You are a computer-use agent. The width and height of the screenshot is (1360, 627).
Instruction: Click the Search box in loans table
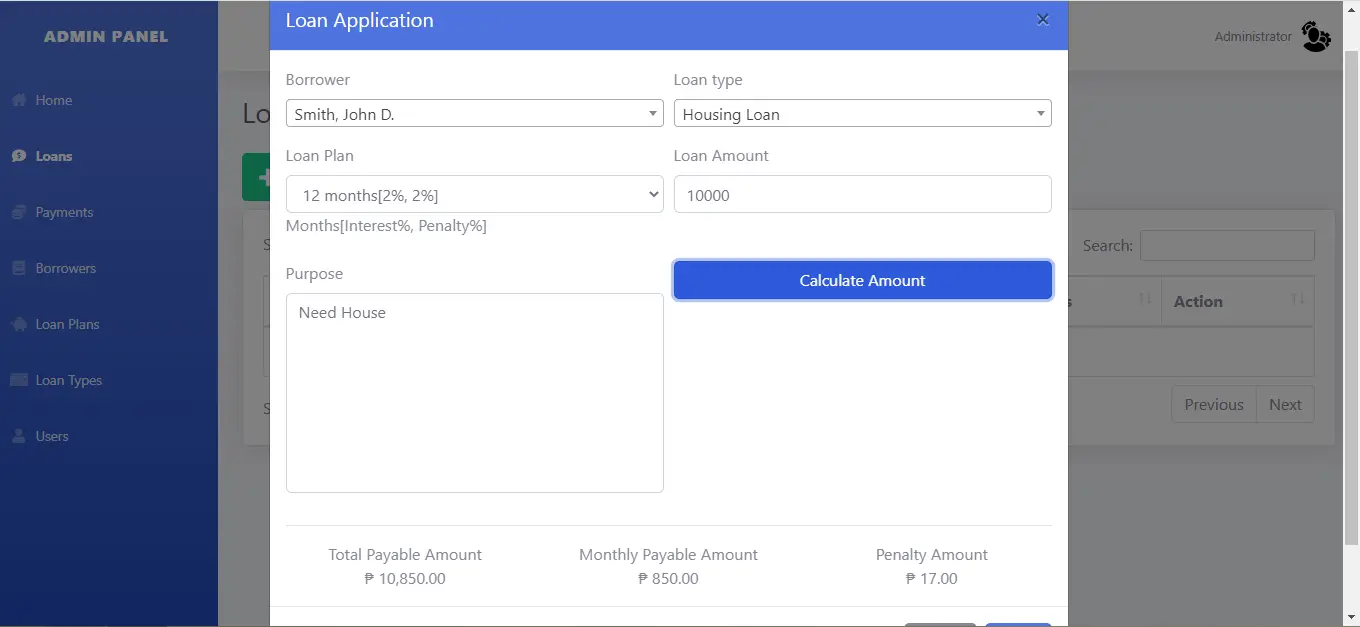[x=1226, y=246]
